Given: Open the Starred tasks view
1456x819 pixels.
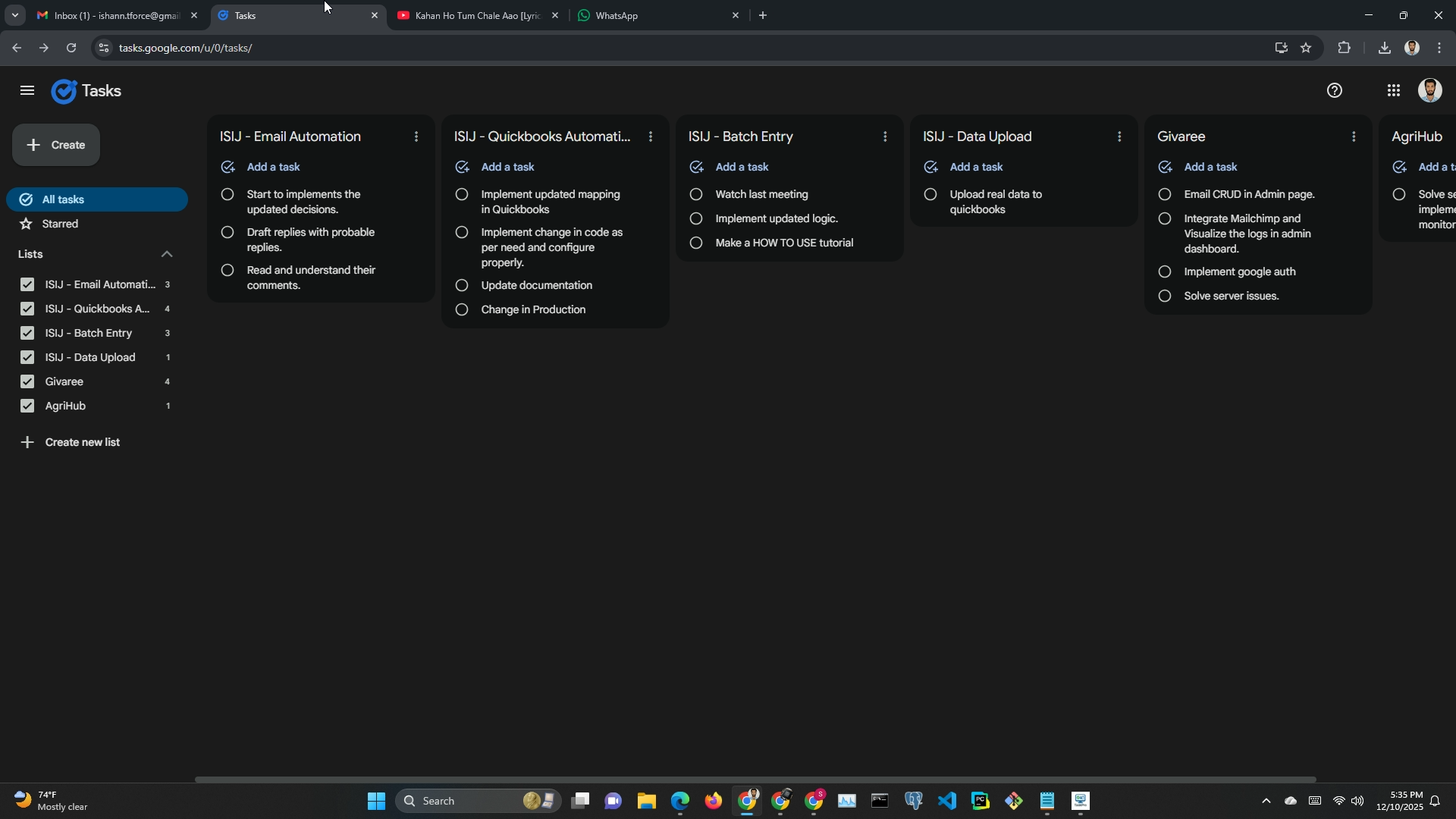Looking at the screenshot, I should point(61,224).
